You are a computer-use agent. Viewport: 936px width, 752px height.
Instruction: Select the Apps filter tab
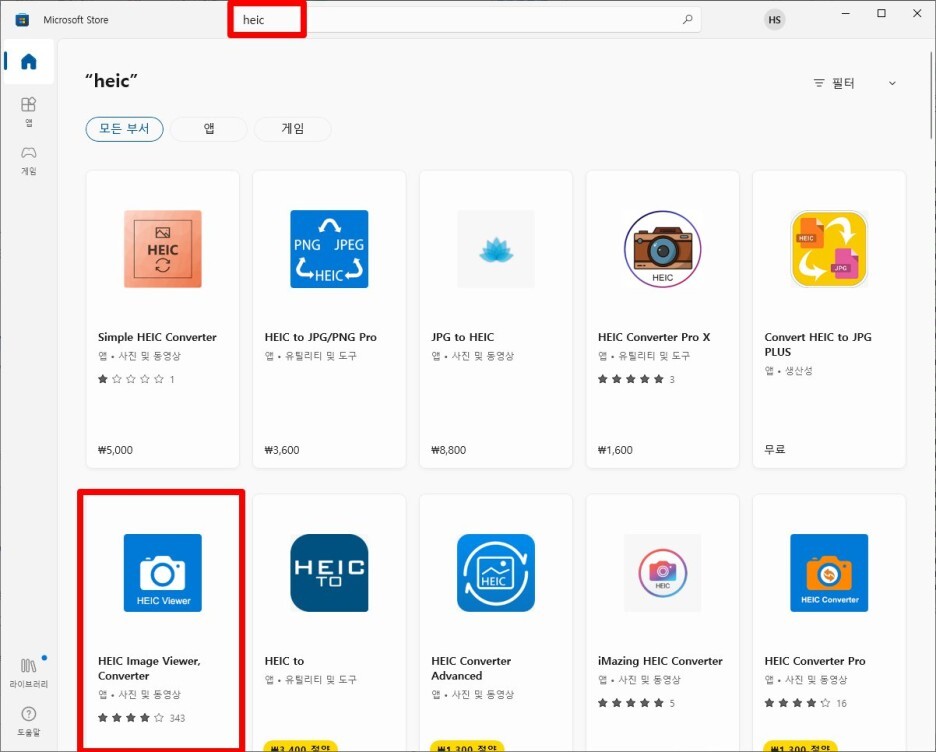click(x=208, y=129)
